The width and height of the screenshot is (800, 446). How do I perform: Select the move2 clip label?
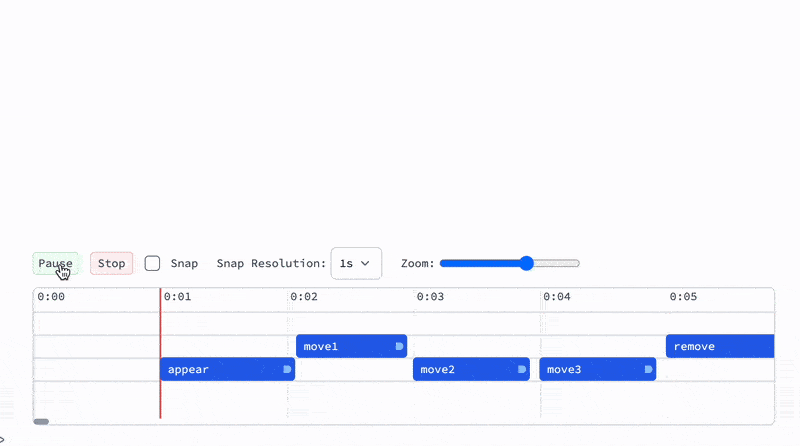click(437, 369)
